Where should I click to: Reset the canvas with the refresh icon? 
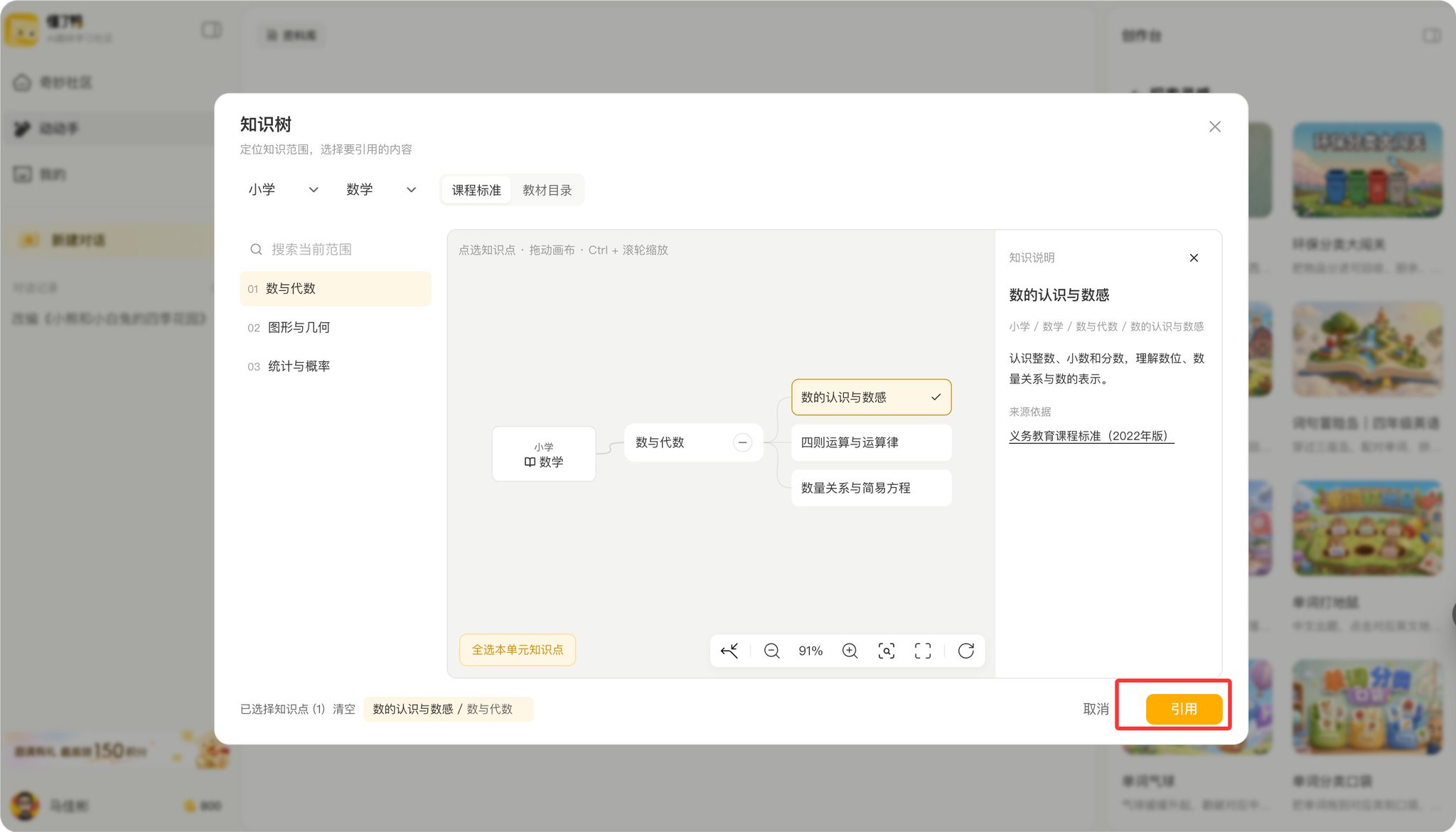pyautogui.click(x=965, y=651)
